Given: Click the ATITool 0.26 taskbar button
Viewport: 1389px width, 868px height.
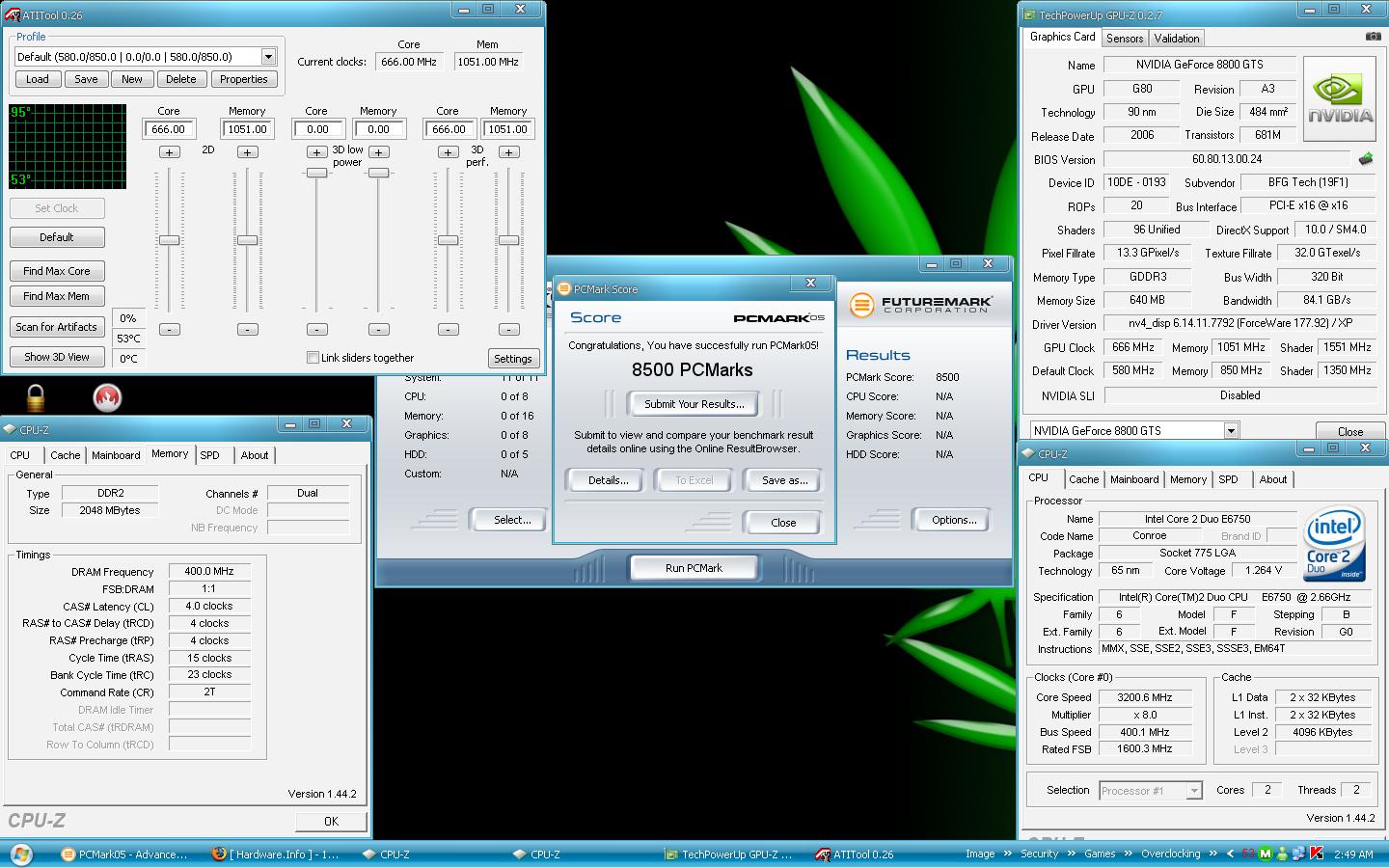Looking at the screenshot, I should point(855,854).
